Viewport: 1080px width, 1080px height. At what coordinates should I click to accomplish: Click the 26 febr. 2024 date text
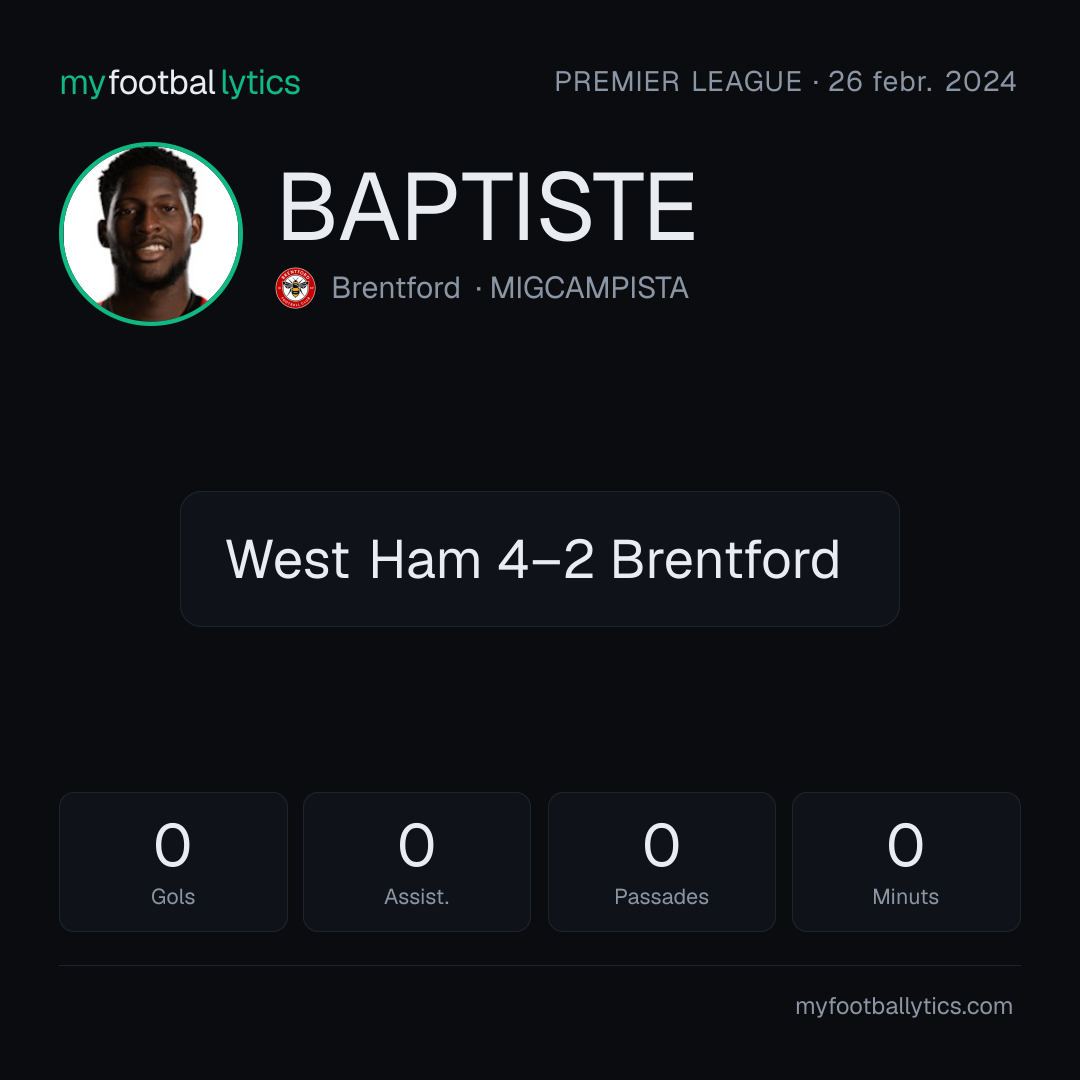click(x=922, y=81)
